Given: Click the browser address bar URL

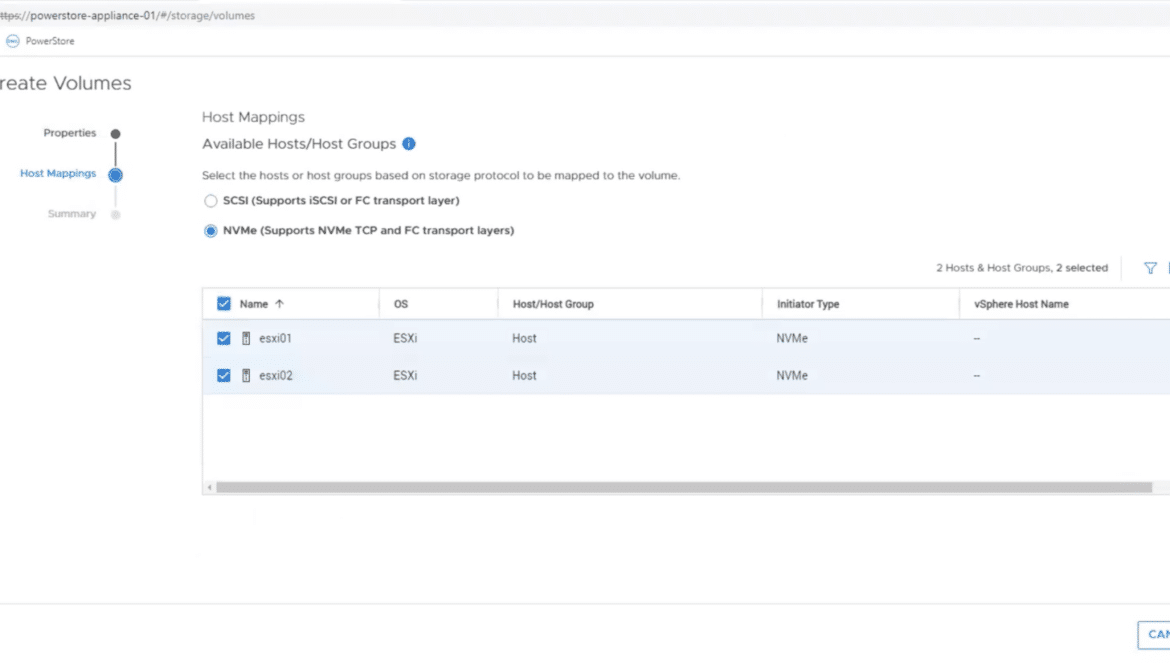Looking at the screenshot, I should (128, 16).
